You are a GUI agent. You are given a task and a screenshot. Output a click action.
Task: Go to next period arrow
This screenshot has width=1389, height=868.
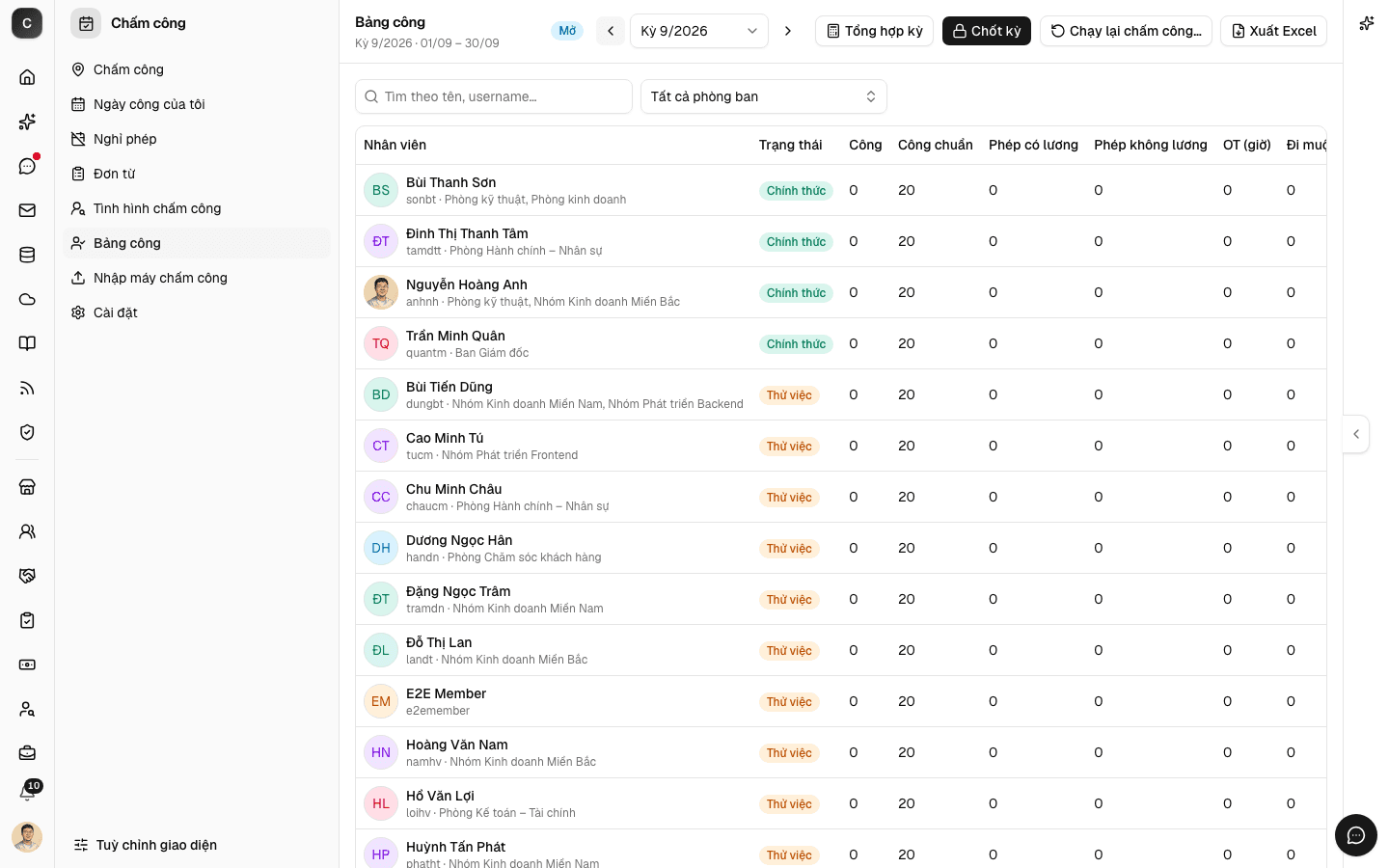point(788,31)
